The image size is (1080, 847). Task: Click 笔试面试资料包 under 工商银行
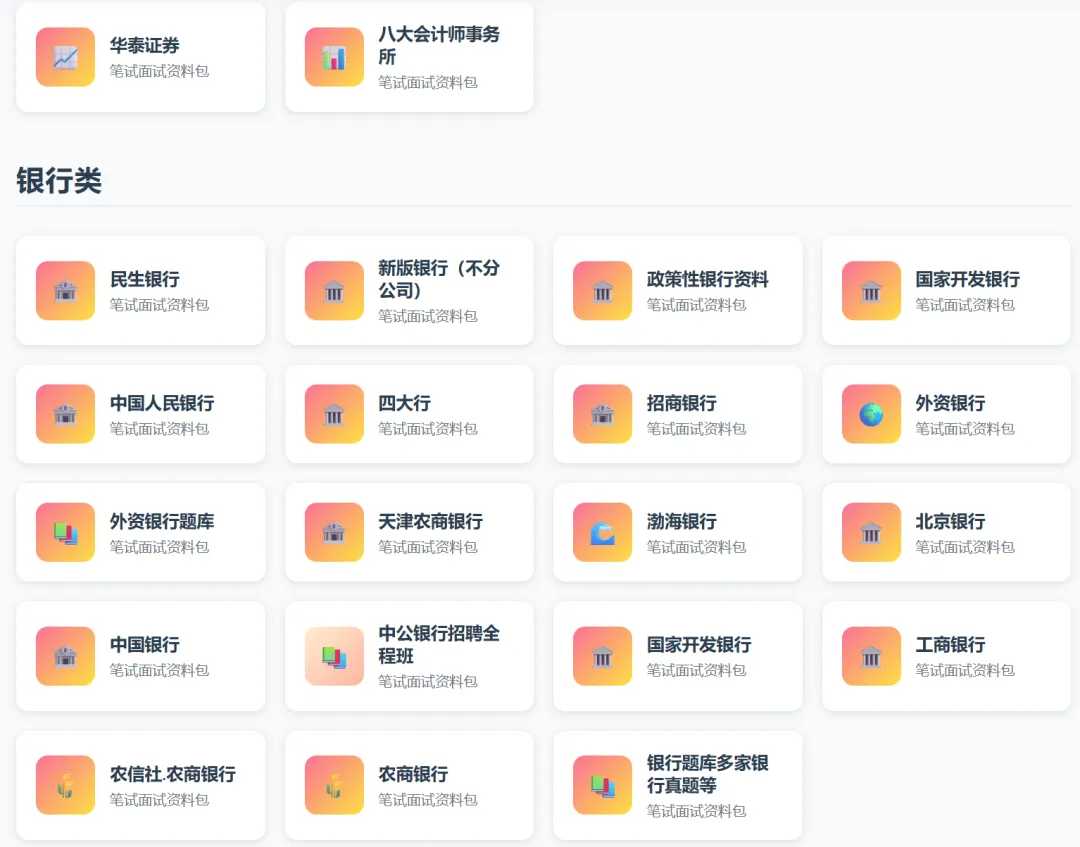965,670
